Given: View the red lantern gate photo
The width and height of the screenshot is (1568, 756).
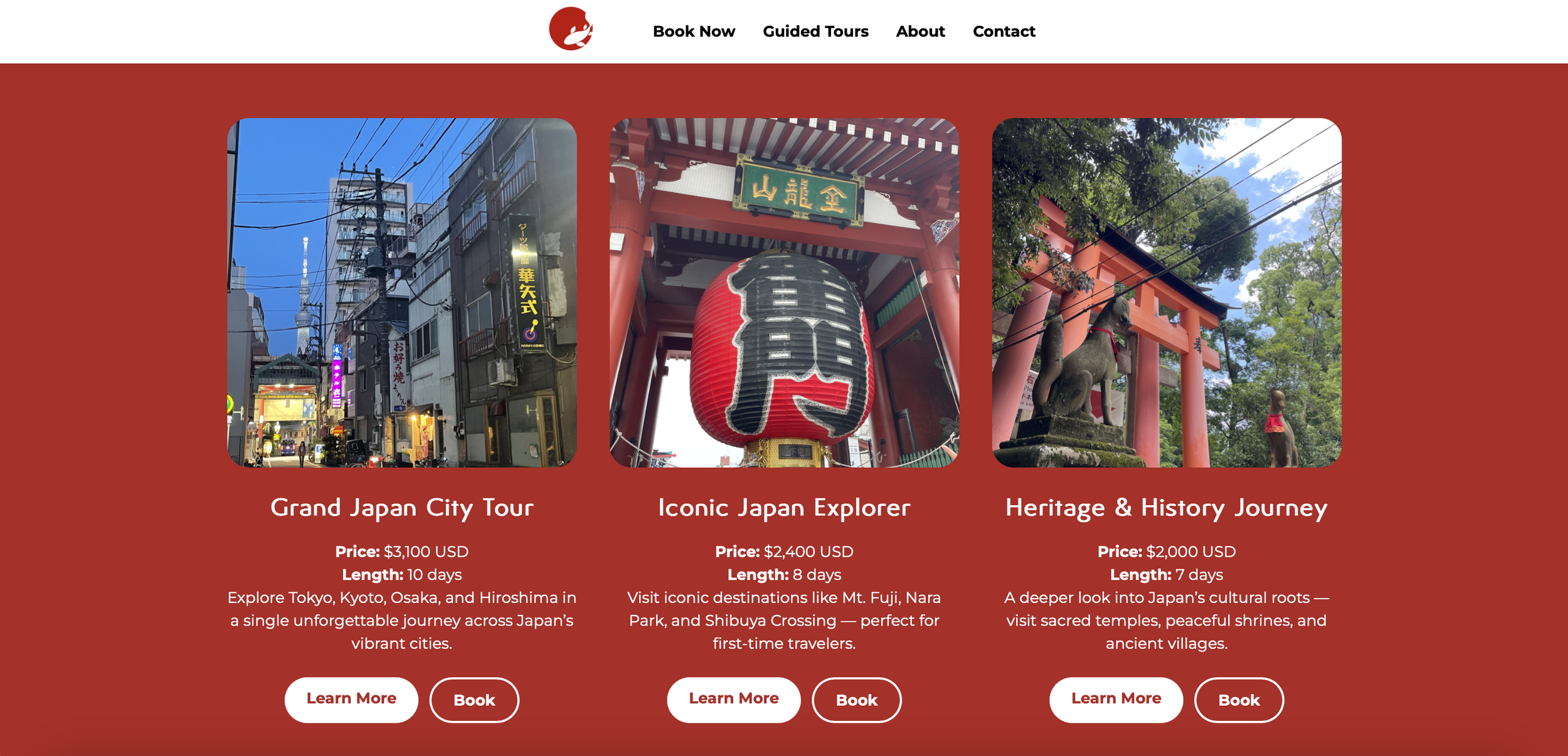Looking at the screenshot, I should pos(784,293).
